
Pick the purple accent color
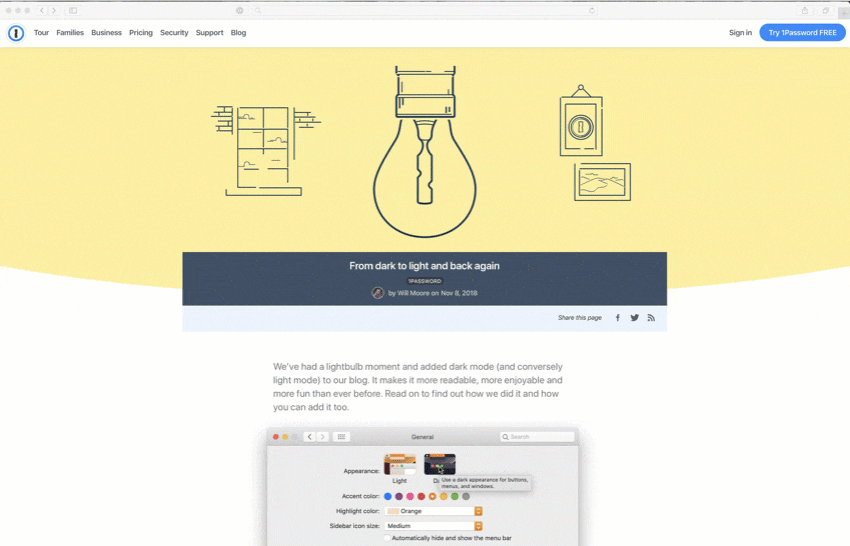(399, 496)
